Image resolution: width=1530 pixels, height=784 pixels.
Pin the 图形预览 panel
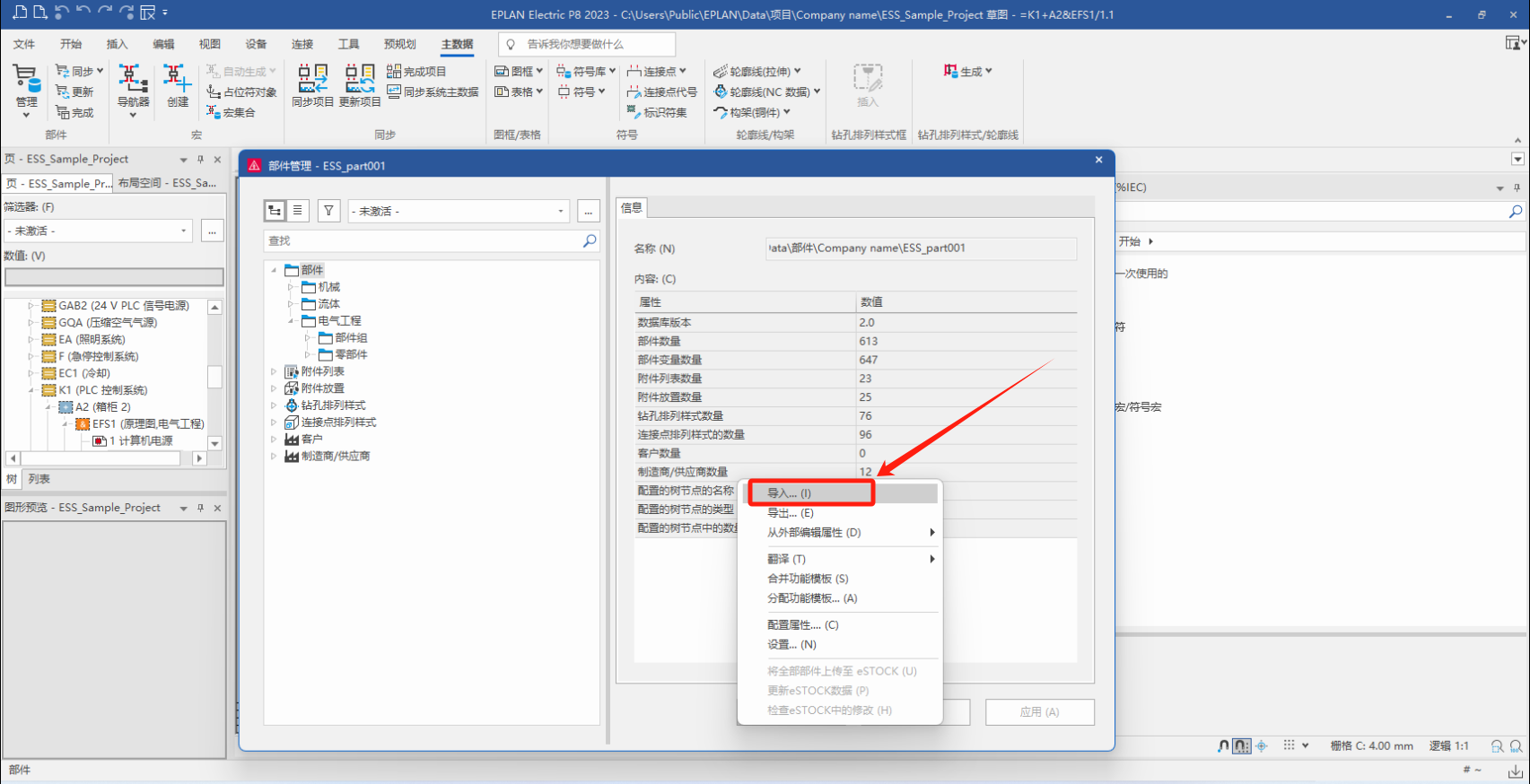coord(200,508)
